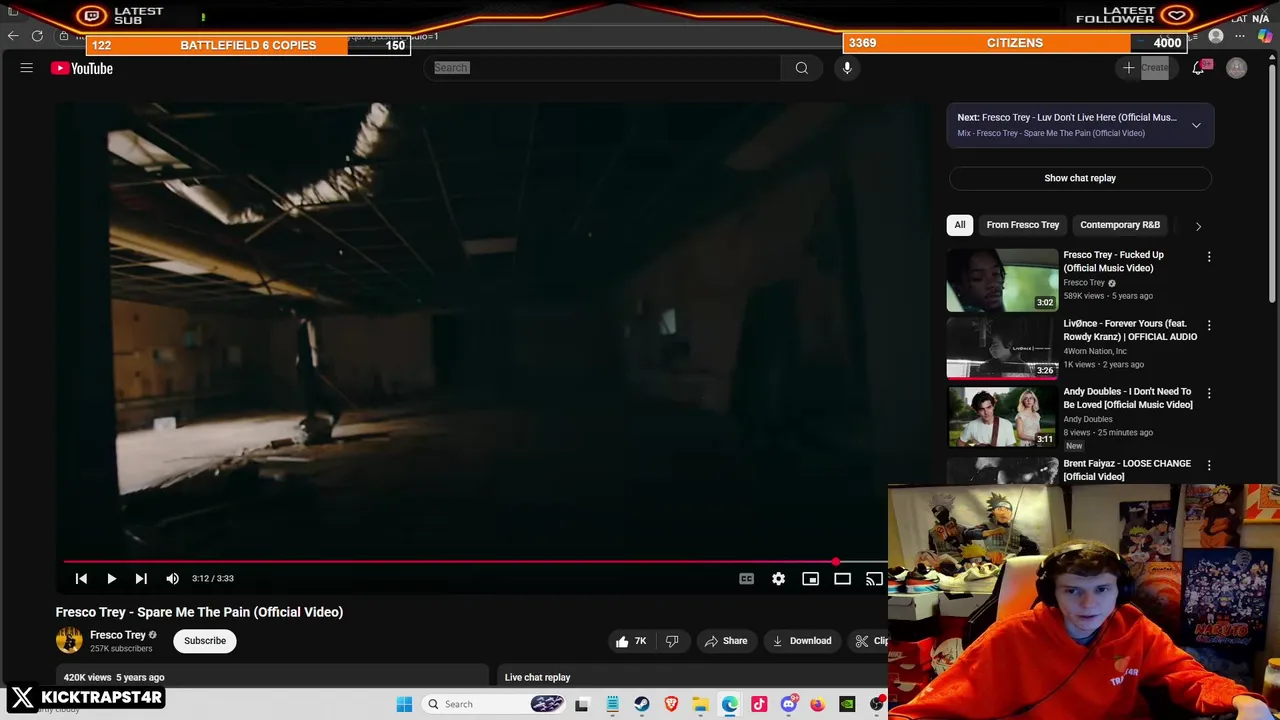Open TikTok from the taskbar

[759, 704]
